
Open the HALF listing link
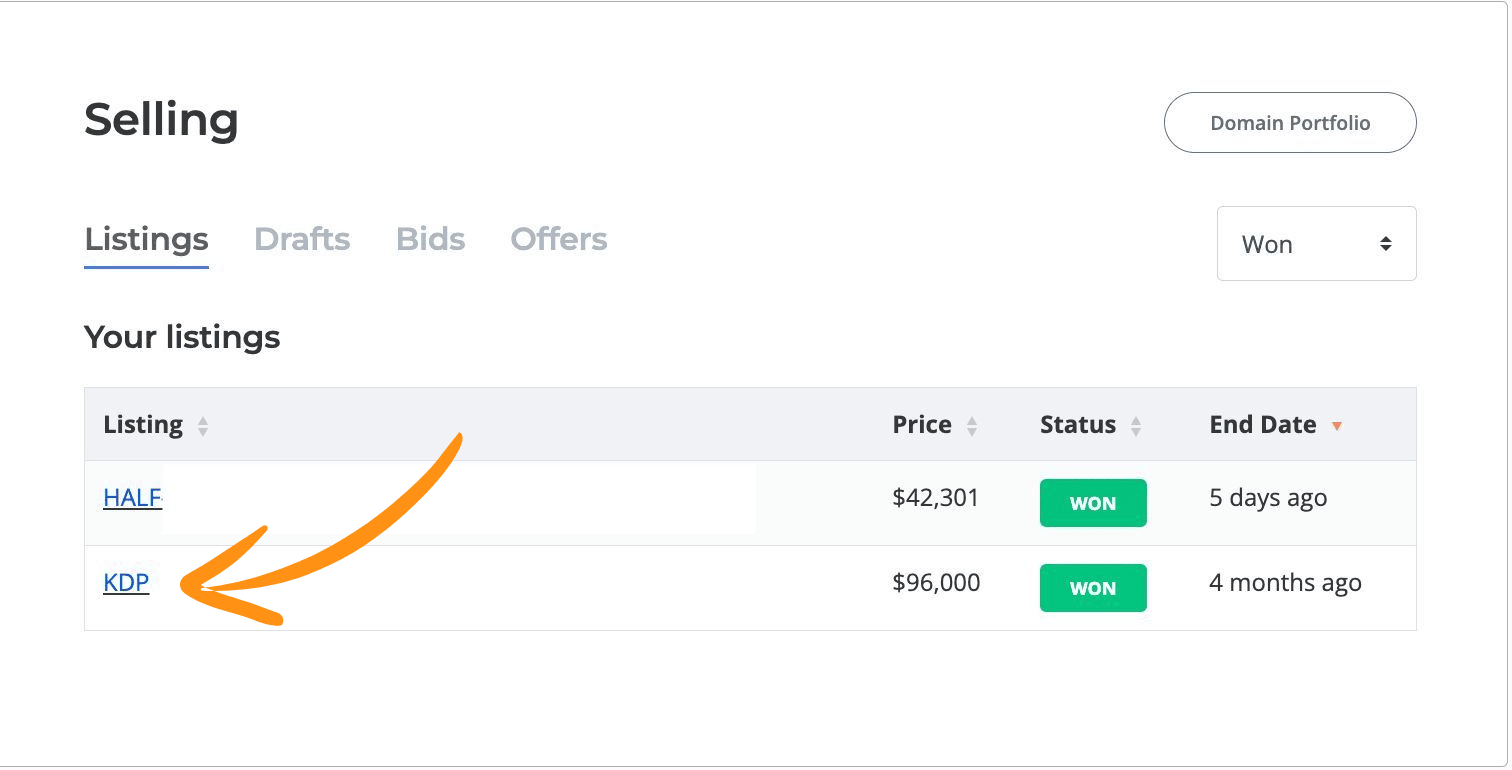point(132,497)
